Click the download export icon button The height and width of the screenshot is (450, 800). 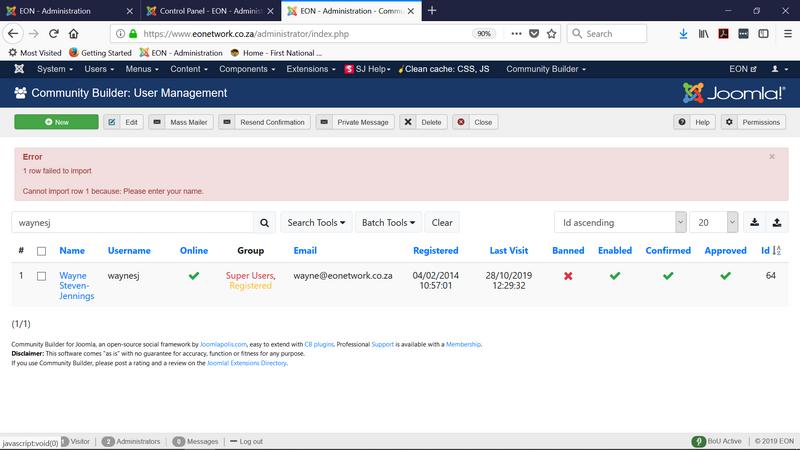755,222
